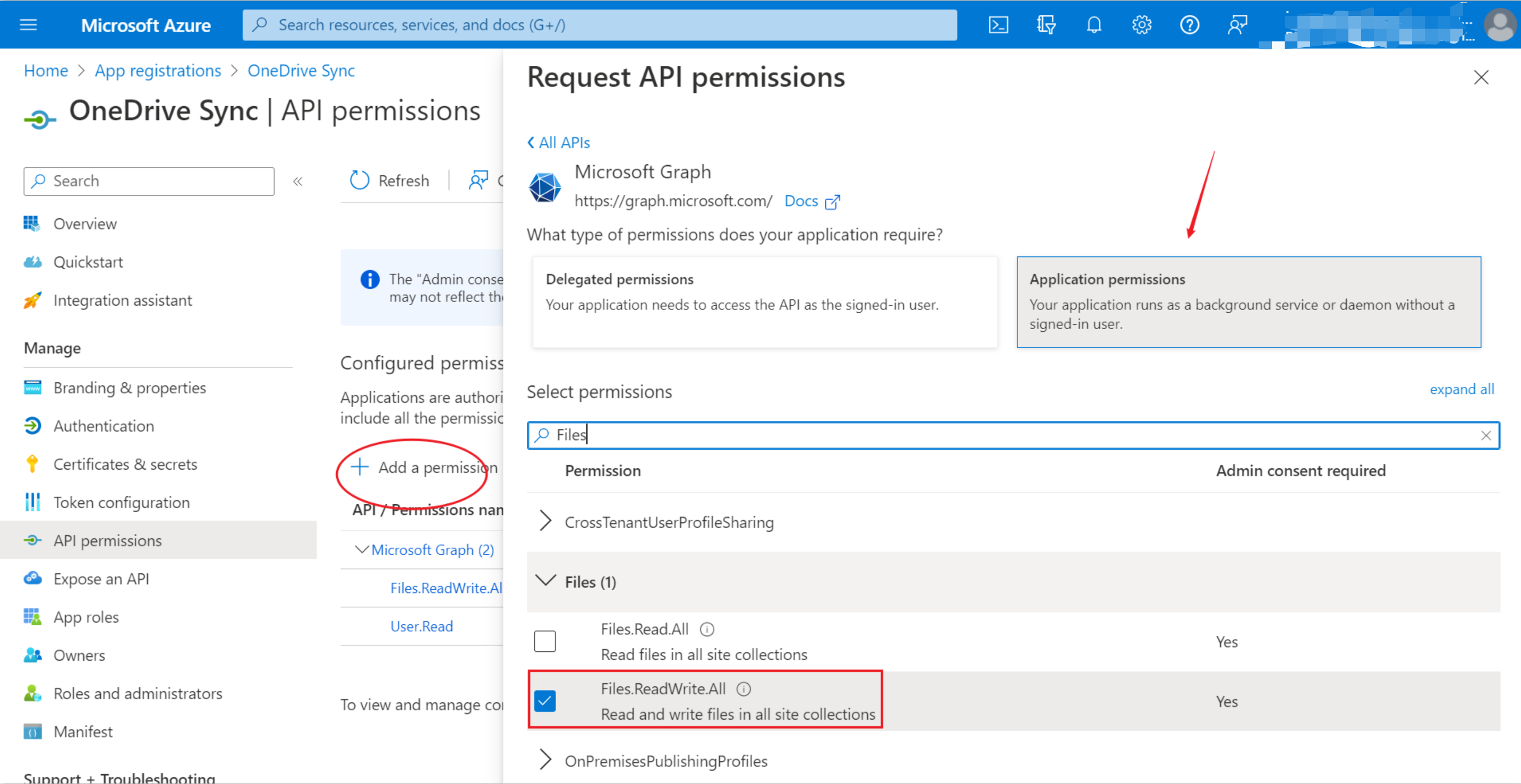This screenshot has width=1521, height=784.
Task: Close the Request API permissions panel
Action: pos(1481,77)
